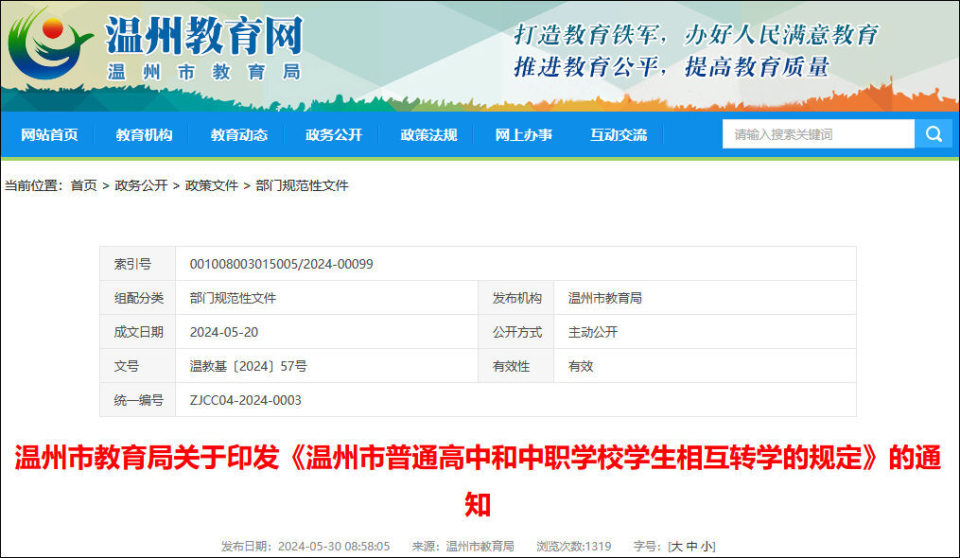
Task: Click the red article title heading
Action: 478,481
